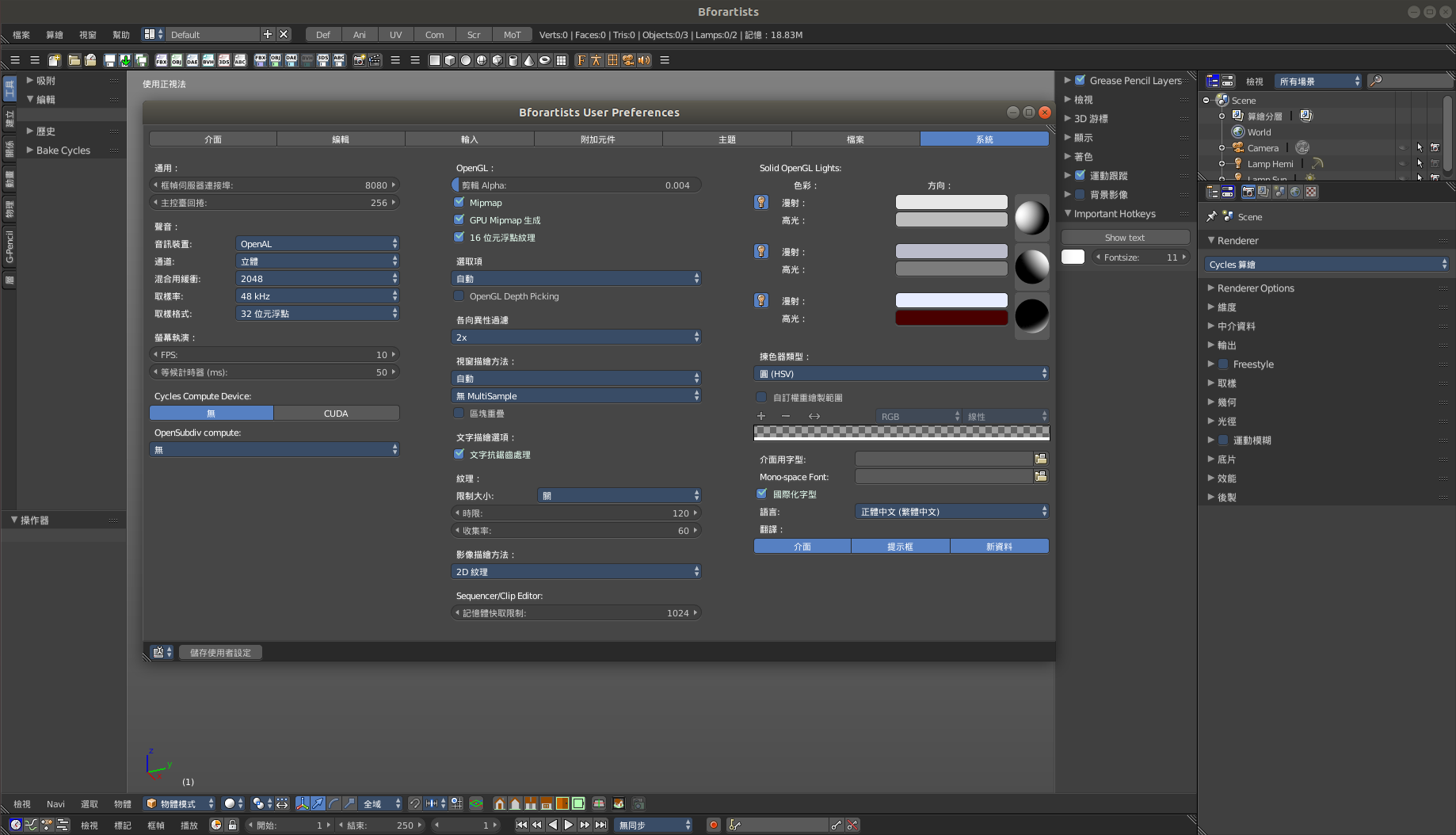Add a torus primitive from toolbar
Viewport: 1456px width, 835px height.
(x=545, y=60)
